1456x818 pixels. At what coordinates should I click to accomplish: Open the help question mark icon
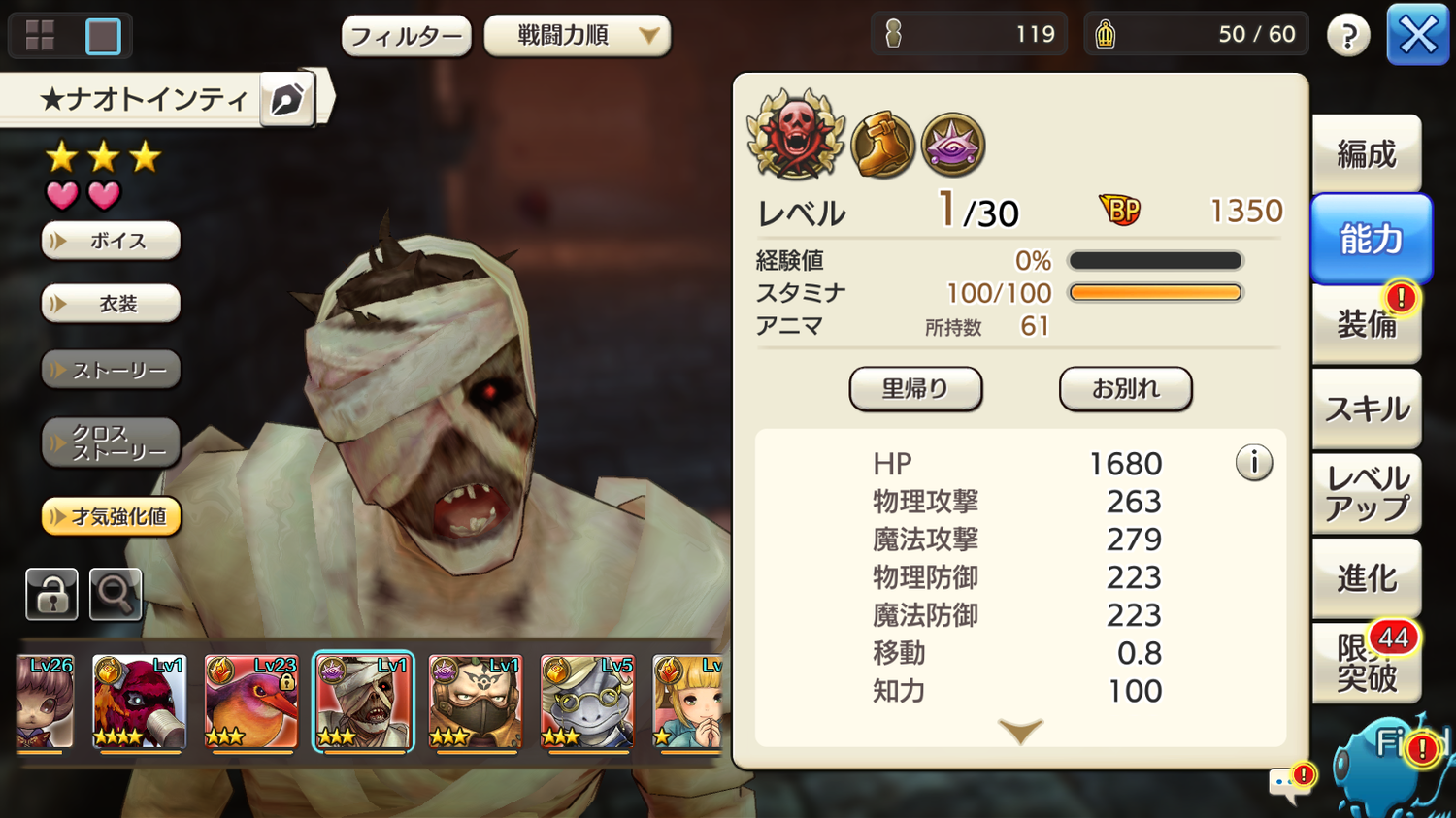1348,36
